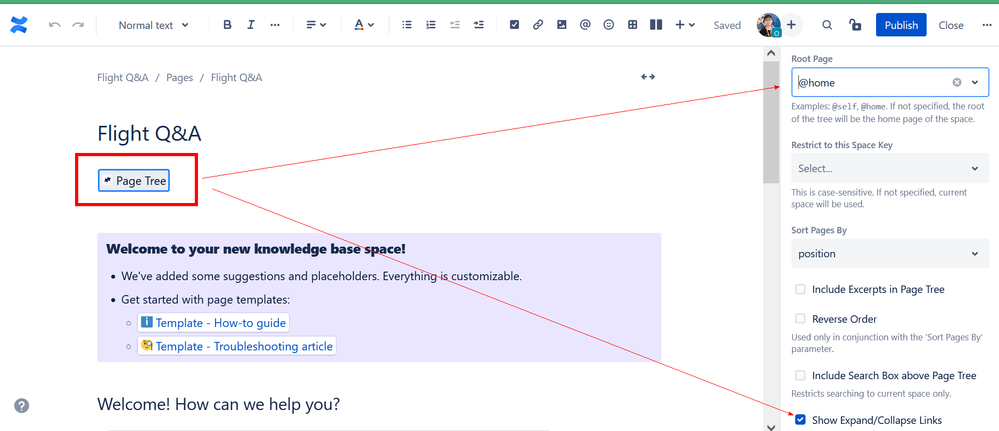
Task: Toggle italic formatting
Action: 251,25
